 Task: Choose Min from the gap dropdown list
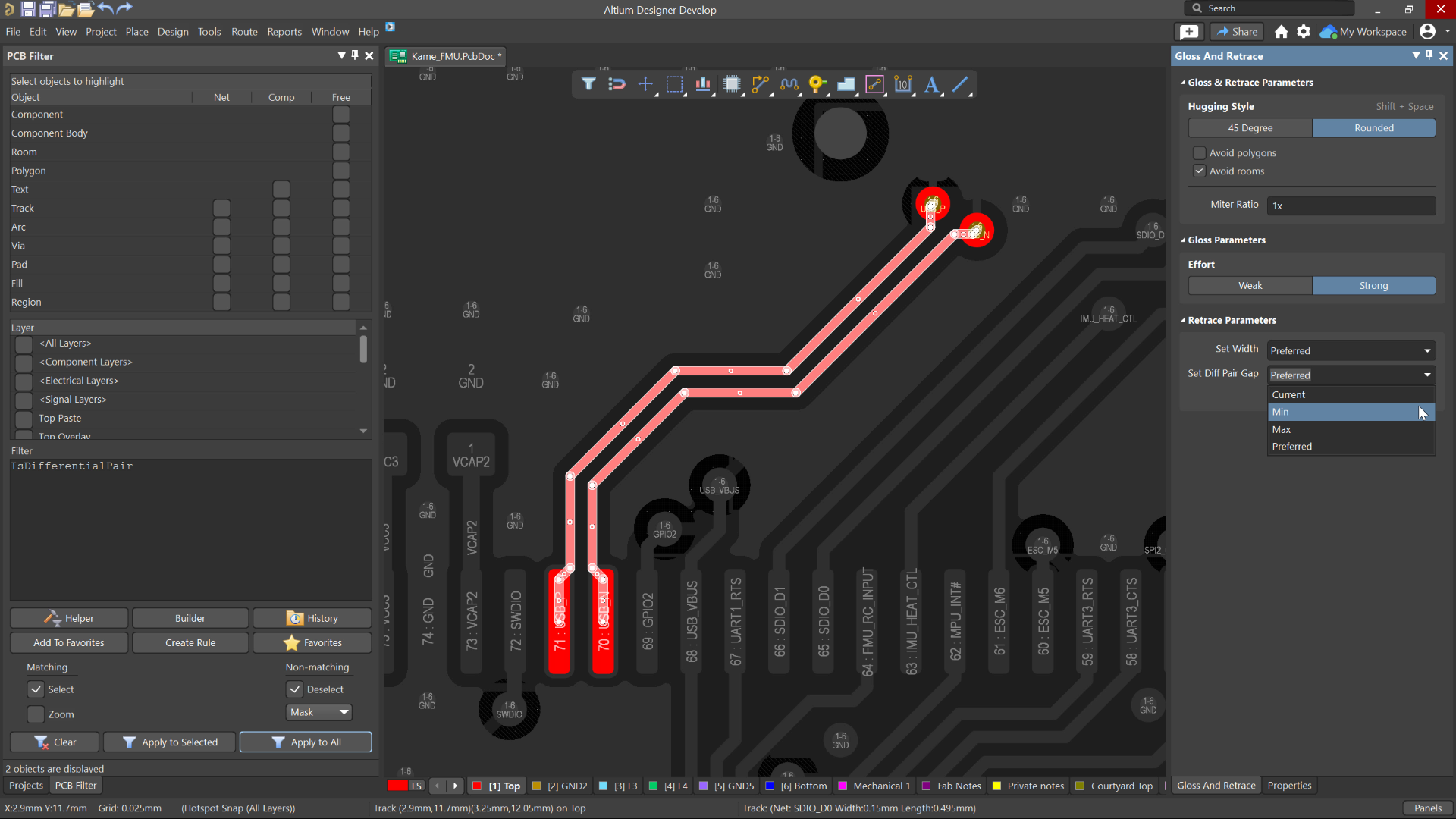pos(1351,412)
